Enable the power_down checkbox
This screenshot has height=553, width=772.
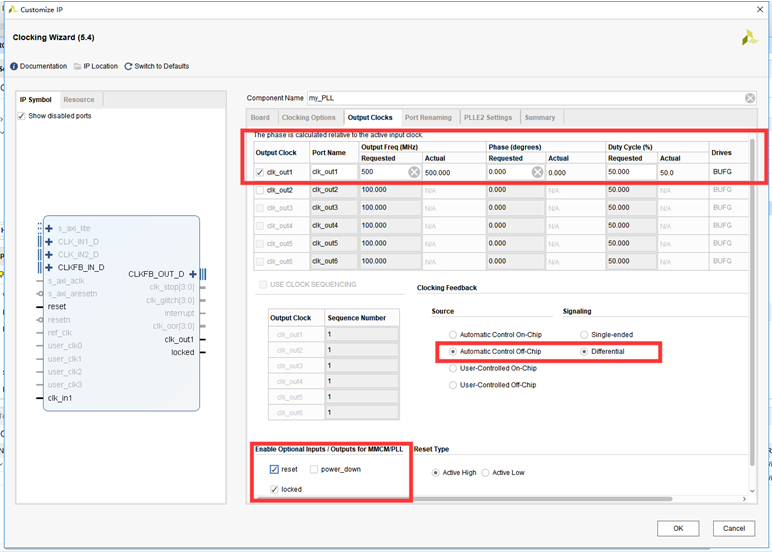314,469
